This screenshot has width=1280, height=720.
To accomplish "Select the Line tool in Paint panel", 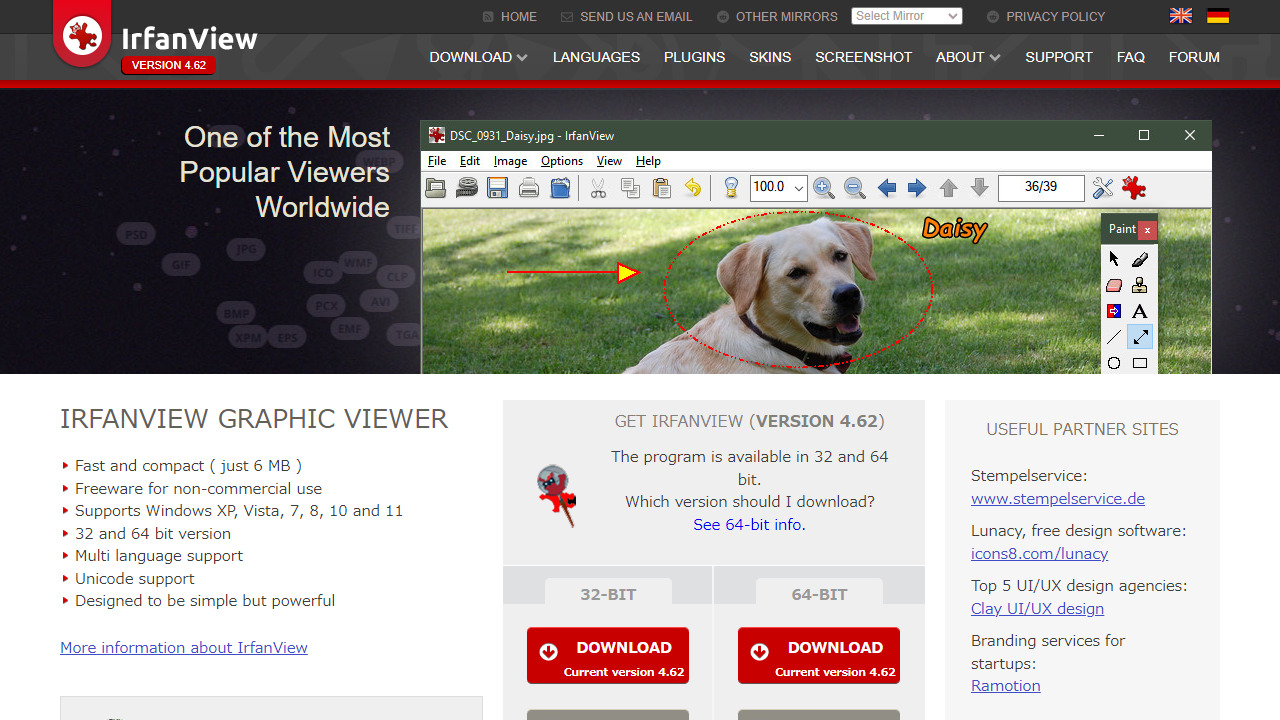I will [1114, 337].
